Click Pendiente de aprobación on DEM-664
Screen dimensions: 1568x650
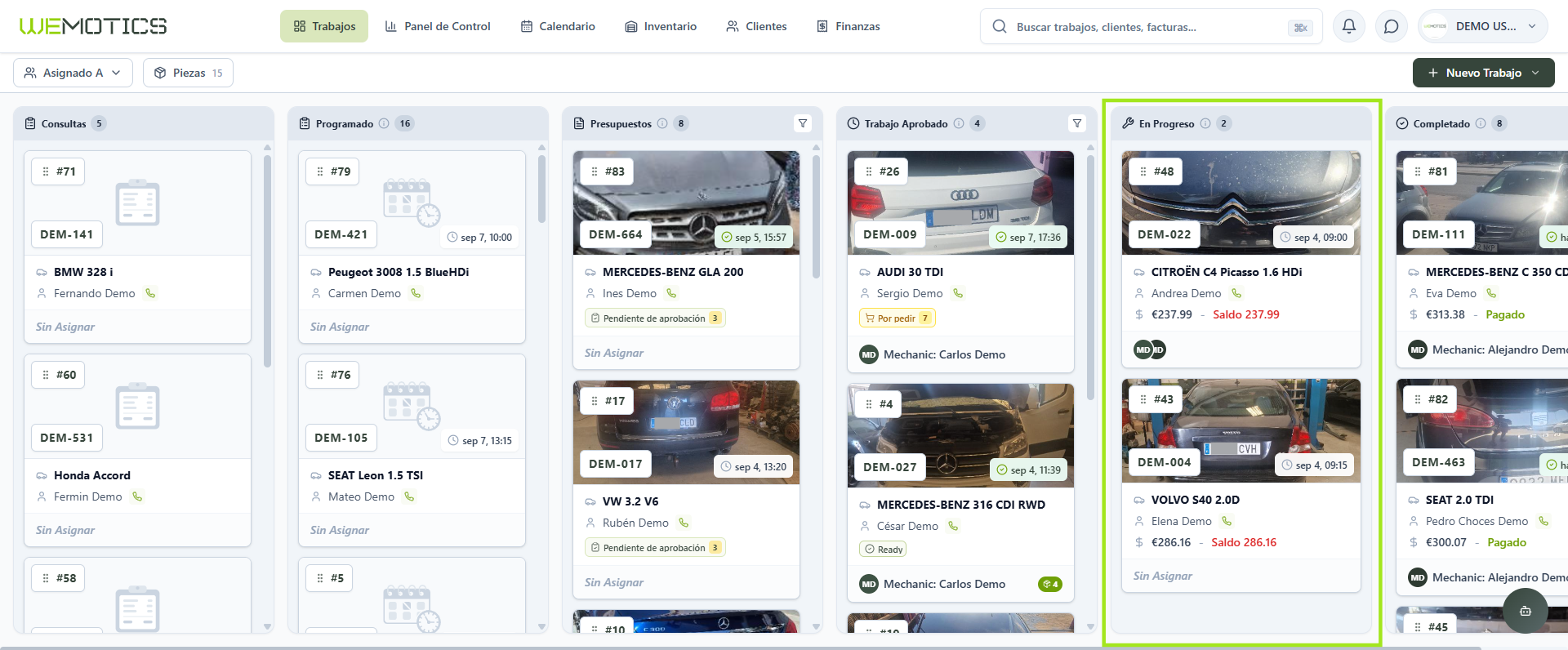(655, 318)
